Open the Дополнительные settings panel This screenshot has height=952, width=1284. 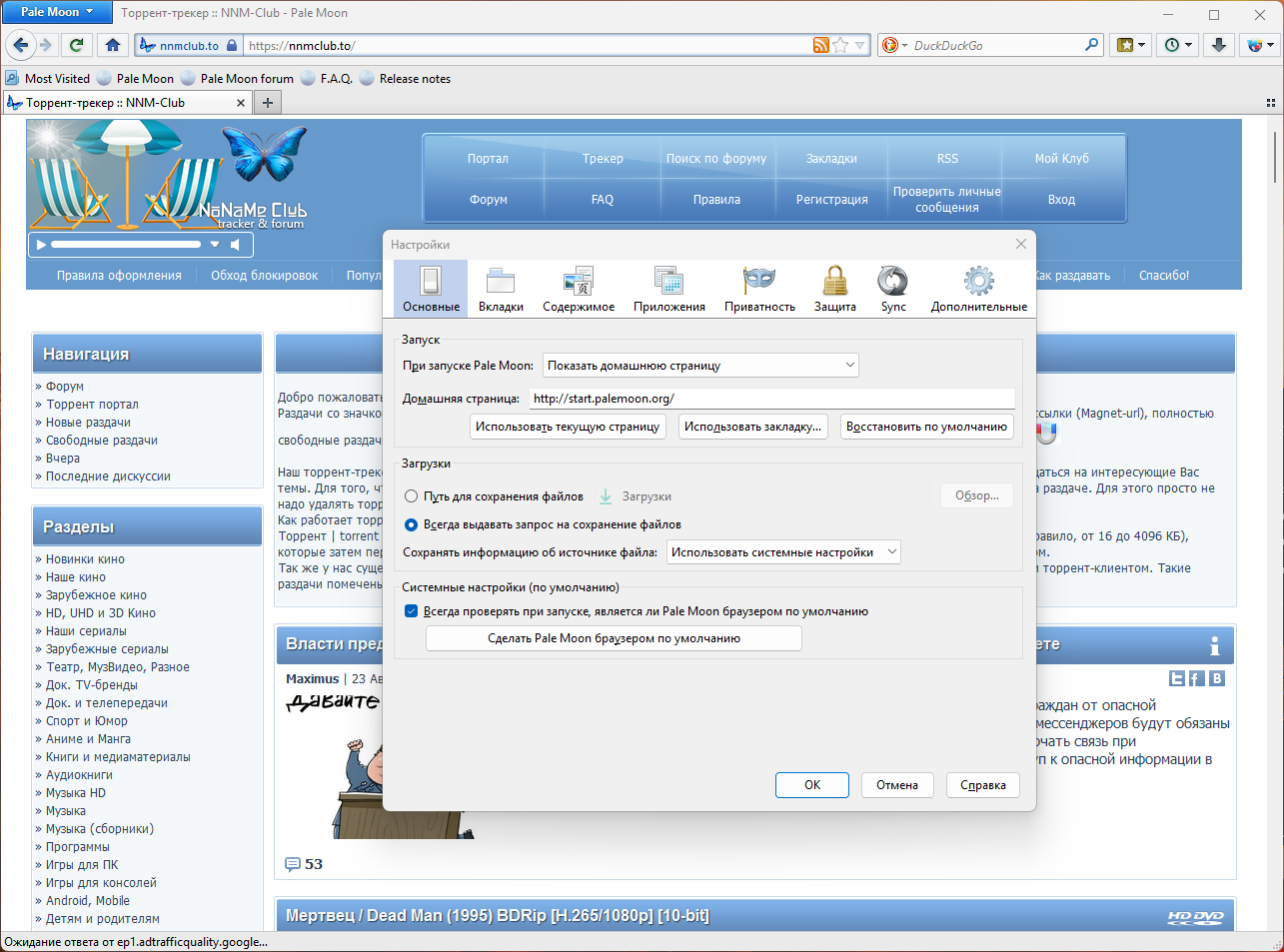coord(978,289)
